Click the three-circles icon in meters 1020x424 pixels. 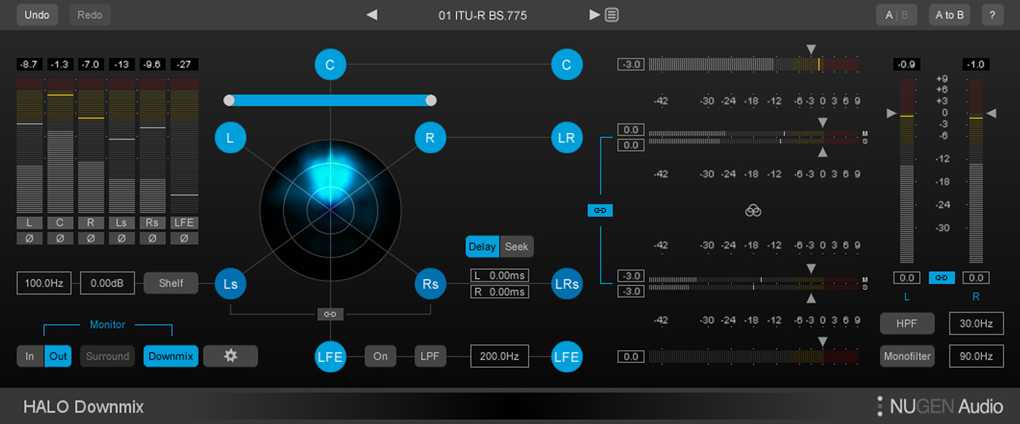753,211
